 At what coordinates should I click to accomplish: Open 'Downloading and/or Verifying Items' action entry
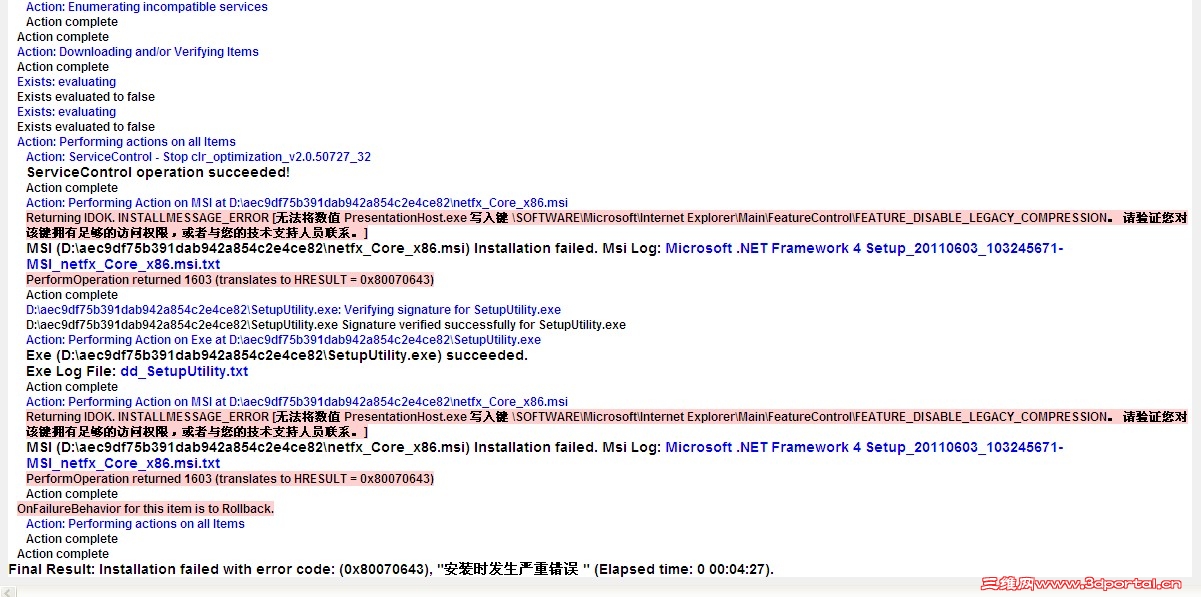(x=138, y=52)
